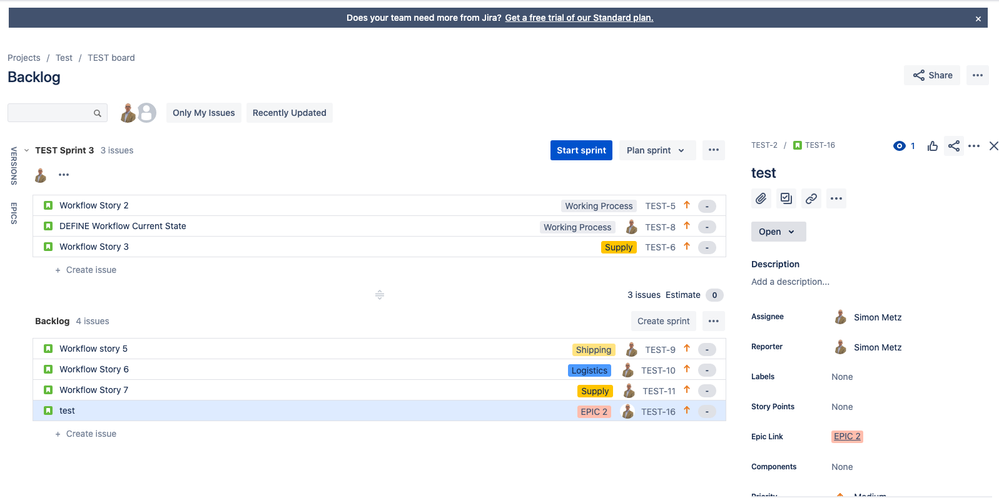Viewport: 999px width, 502px height.
Task: Filter by Simon Metz avatar
Action: [128, 113]
